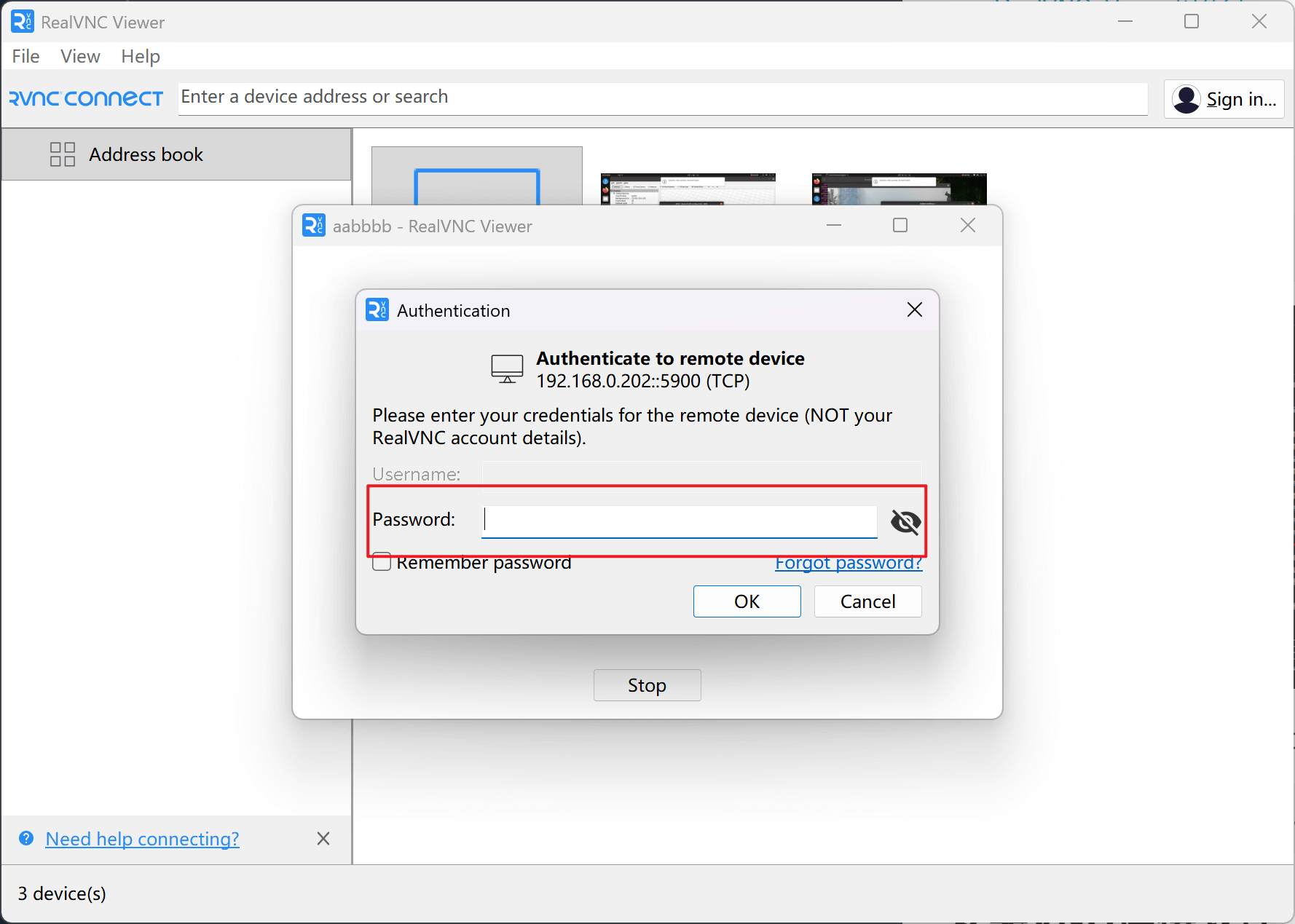Toggle password visibility eye icon
1295x924 pixels.
coord(905,521)
